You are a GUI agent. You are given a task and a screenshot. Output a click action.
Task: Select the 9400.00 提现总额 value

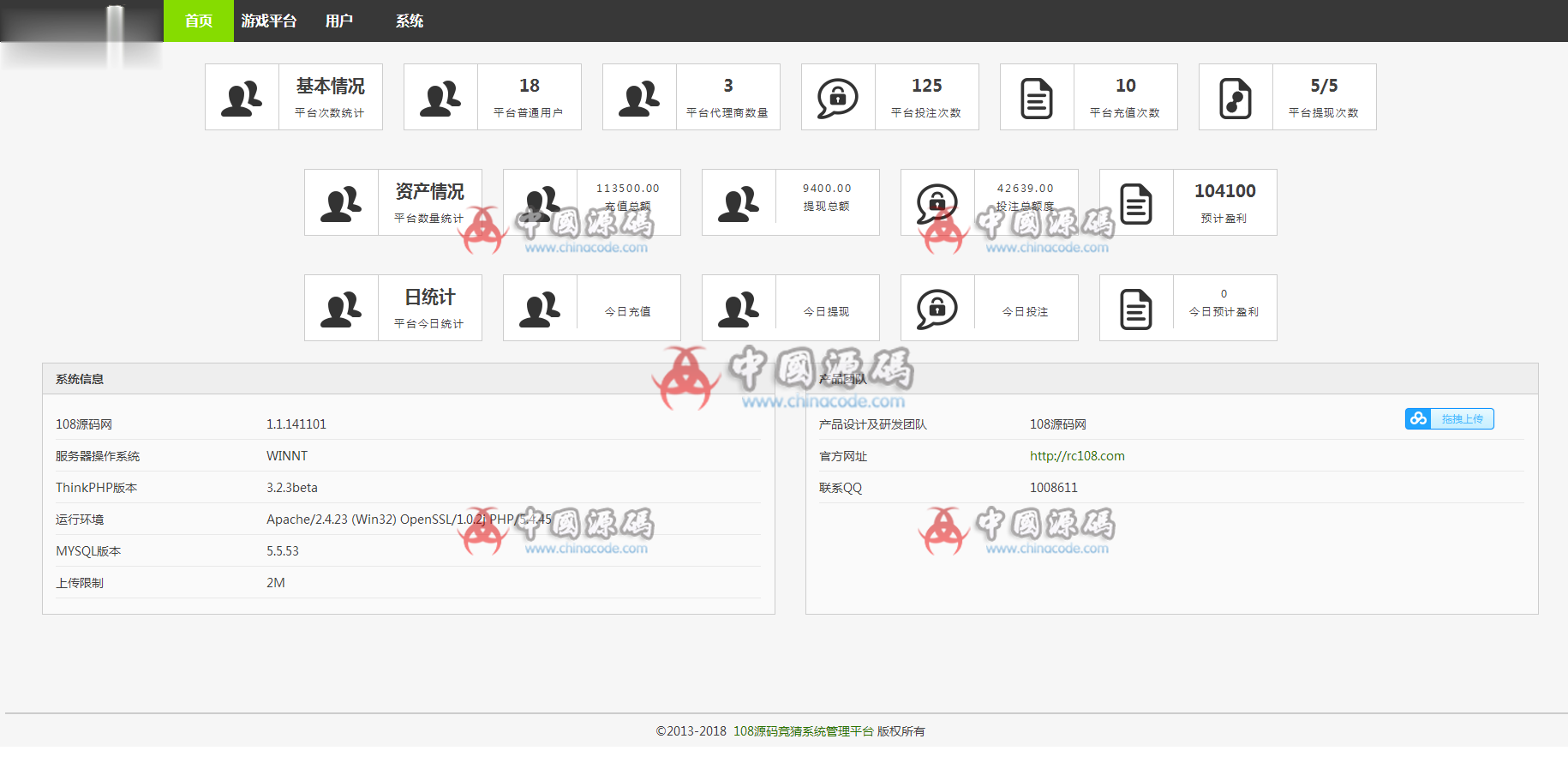click(x=827, y=189)
